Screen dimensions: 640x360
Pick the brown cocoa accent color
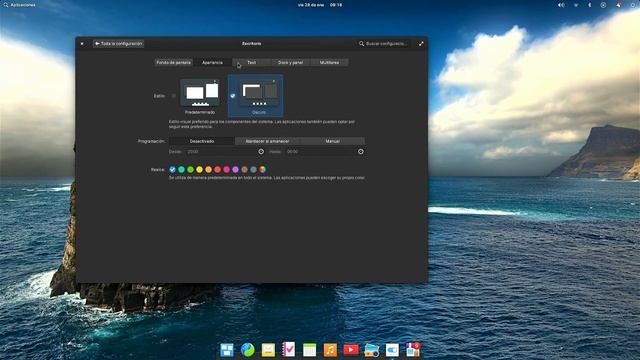(244, 169)
